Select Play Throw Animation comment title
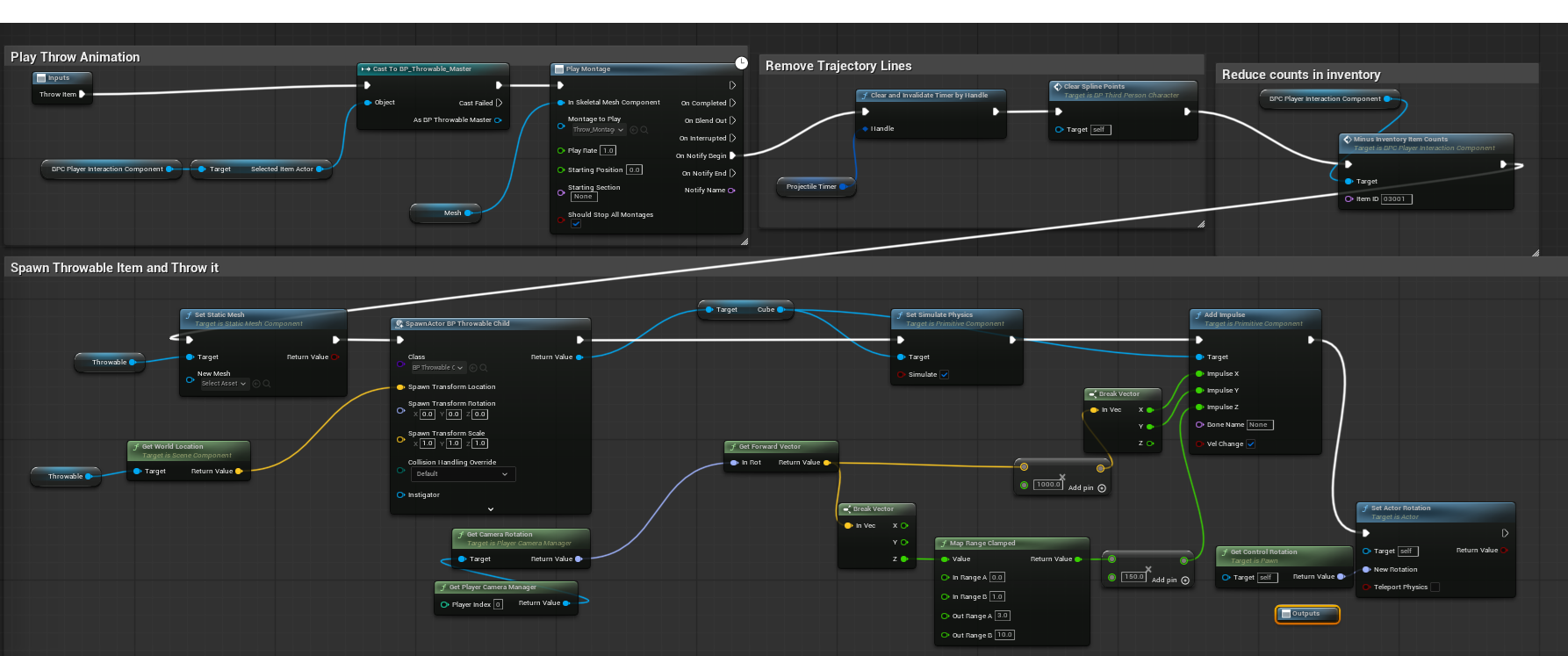Screen dimensions: 1568x656 pos(76,57)
